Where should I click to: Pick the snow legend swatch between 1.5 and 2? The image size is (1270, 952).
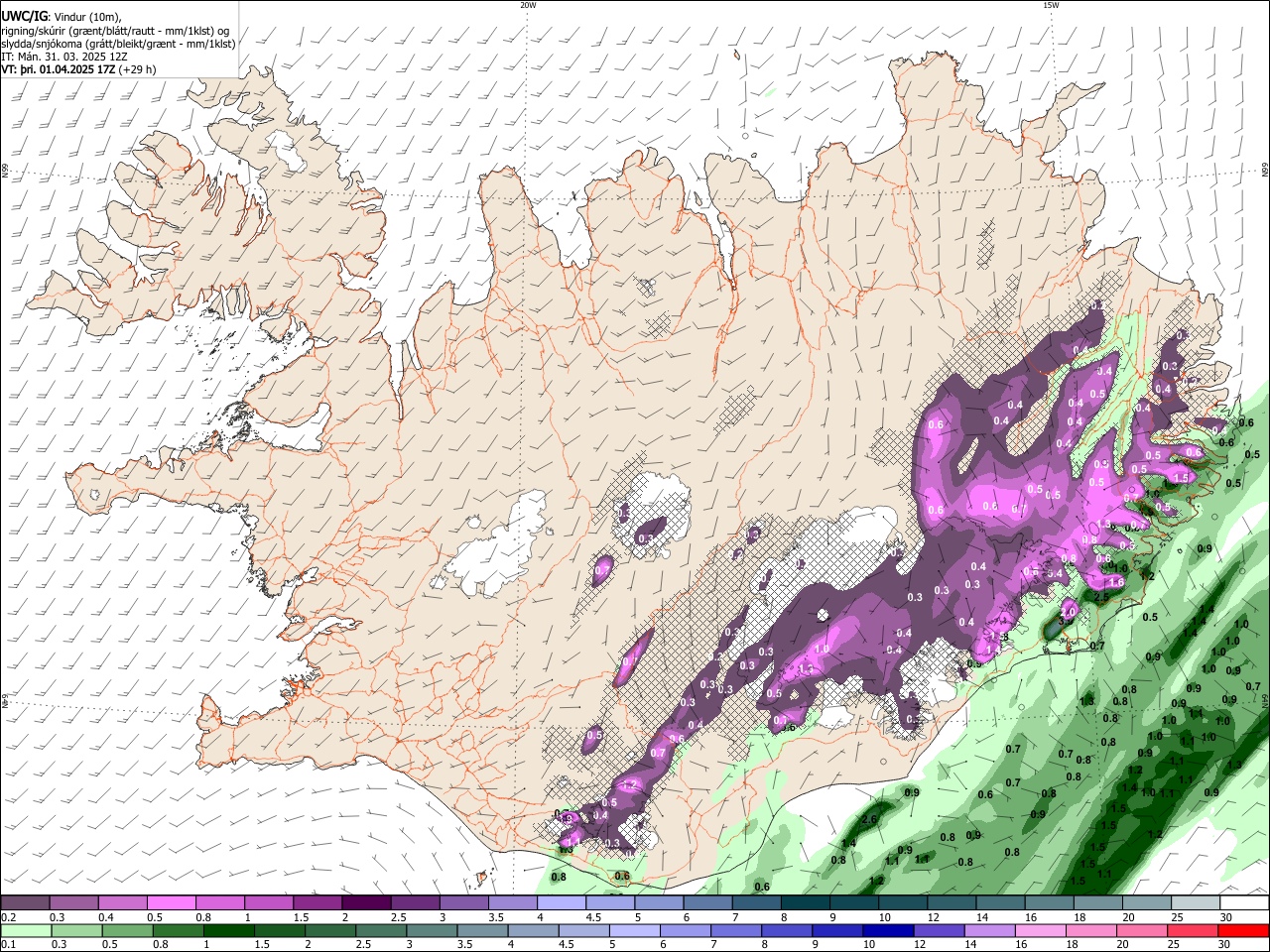pos(317,902)
